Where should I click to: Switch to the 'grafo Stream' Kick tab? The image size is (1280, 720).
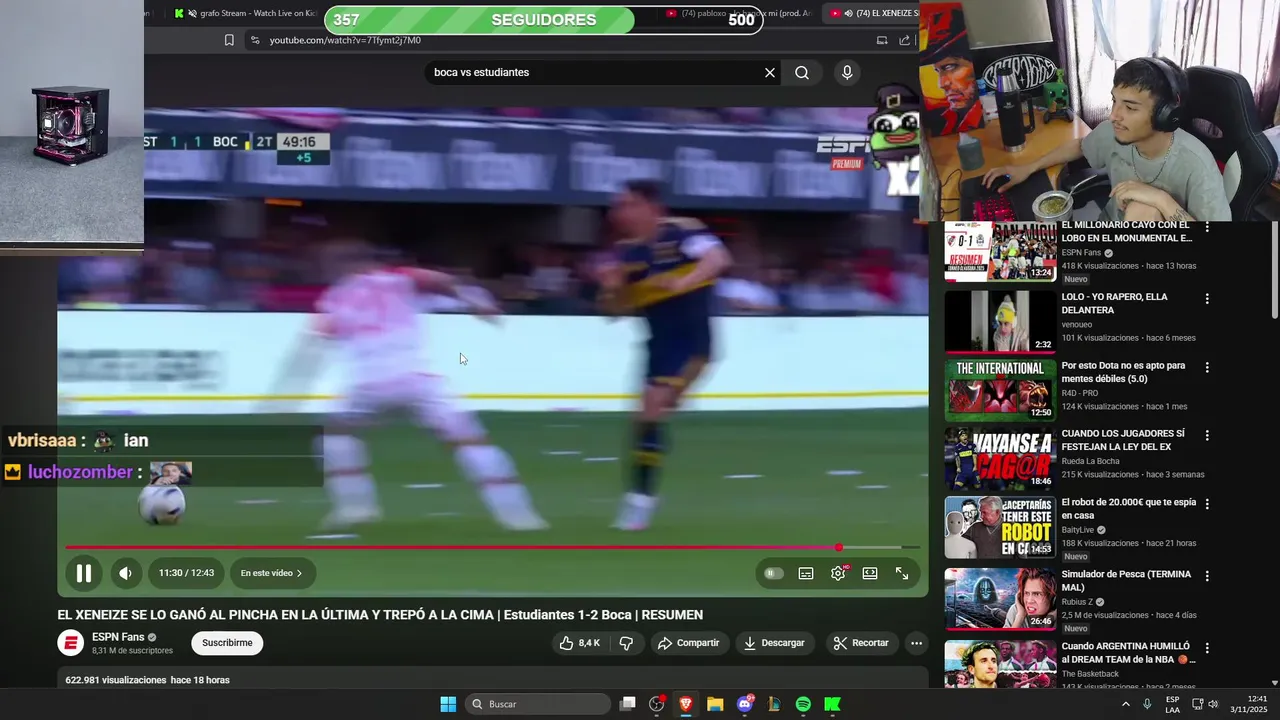(x=245, y=13)
